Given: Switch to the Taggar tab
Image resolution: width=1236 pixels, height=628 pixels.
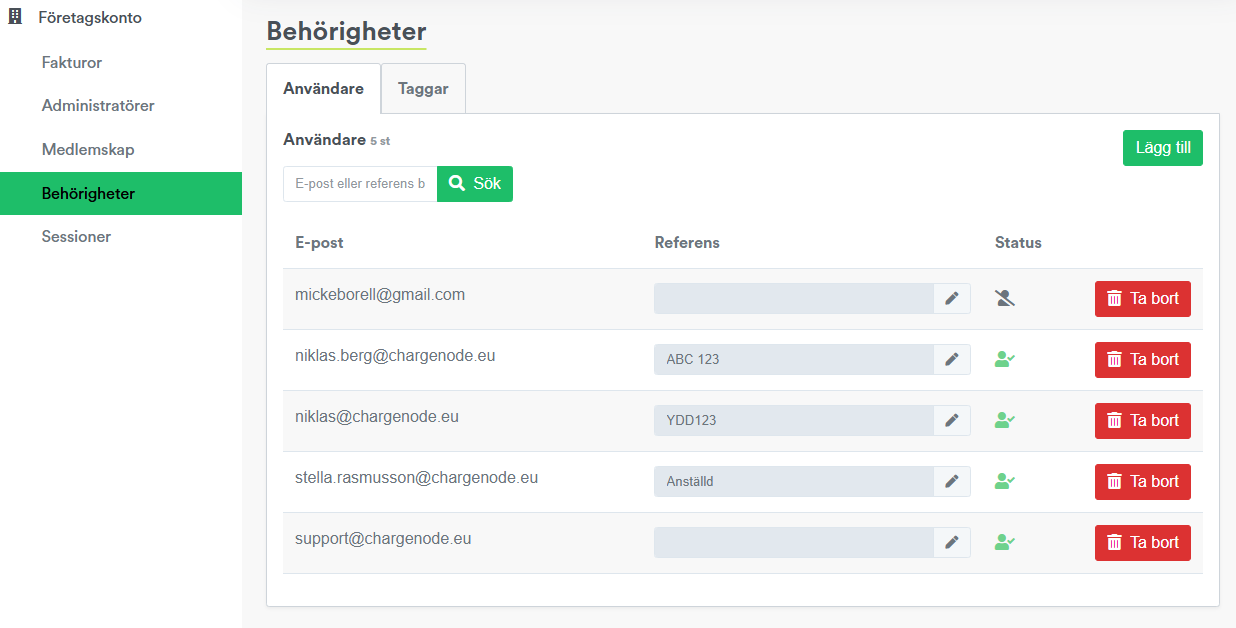Looking at the screenshot, I should (423, 89).
